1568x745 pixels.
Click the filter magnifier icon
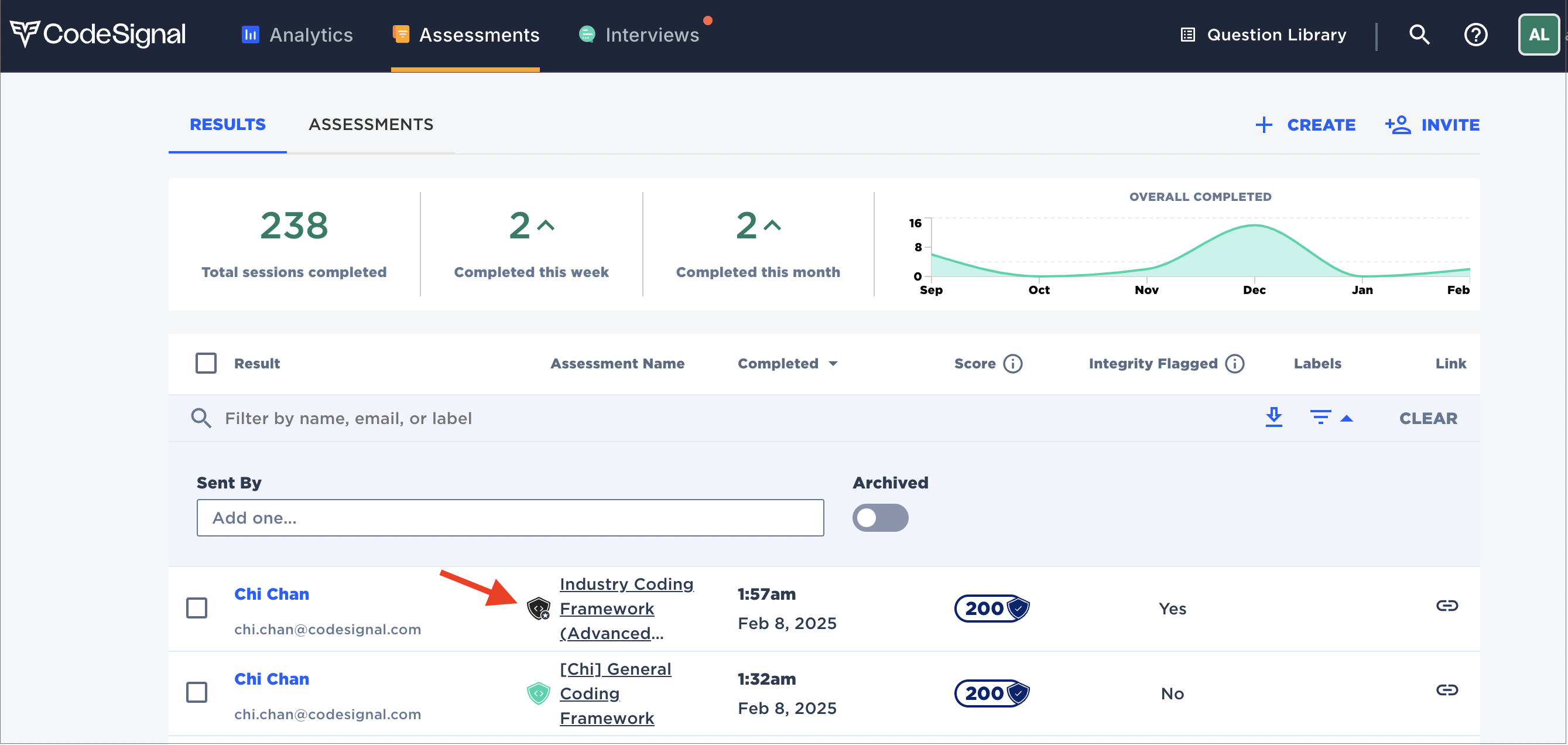pyautogui.click(x=201, y=418)
